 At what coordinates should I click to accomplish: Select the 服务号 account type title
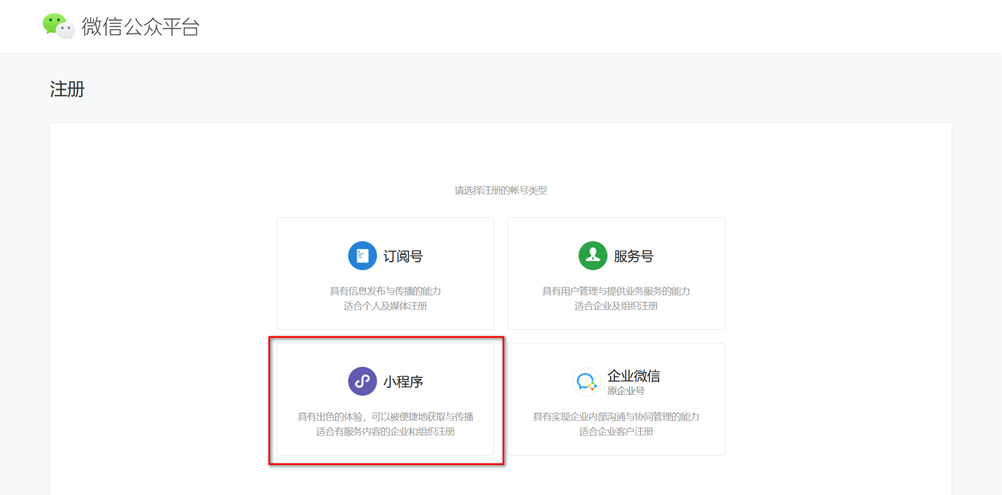(x=633, y=257)
